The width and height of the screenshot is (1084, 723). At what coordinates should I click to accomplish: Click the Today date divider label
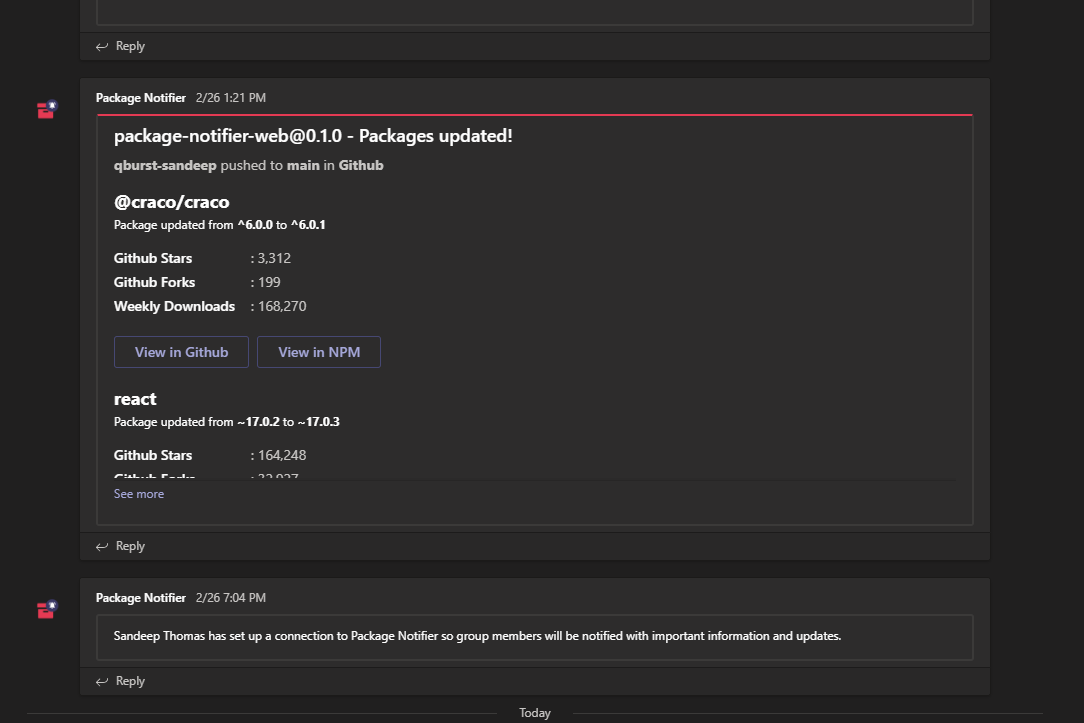535,713
